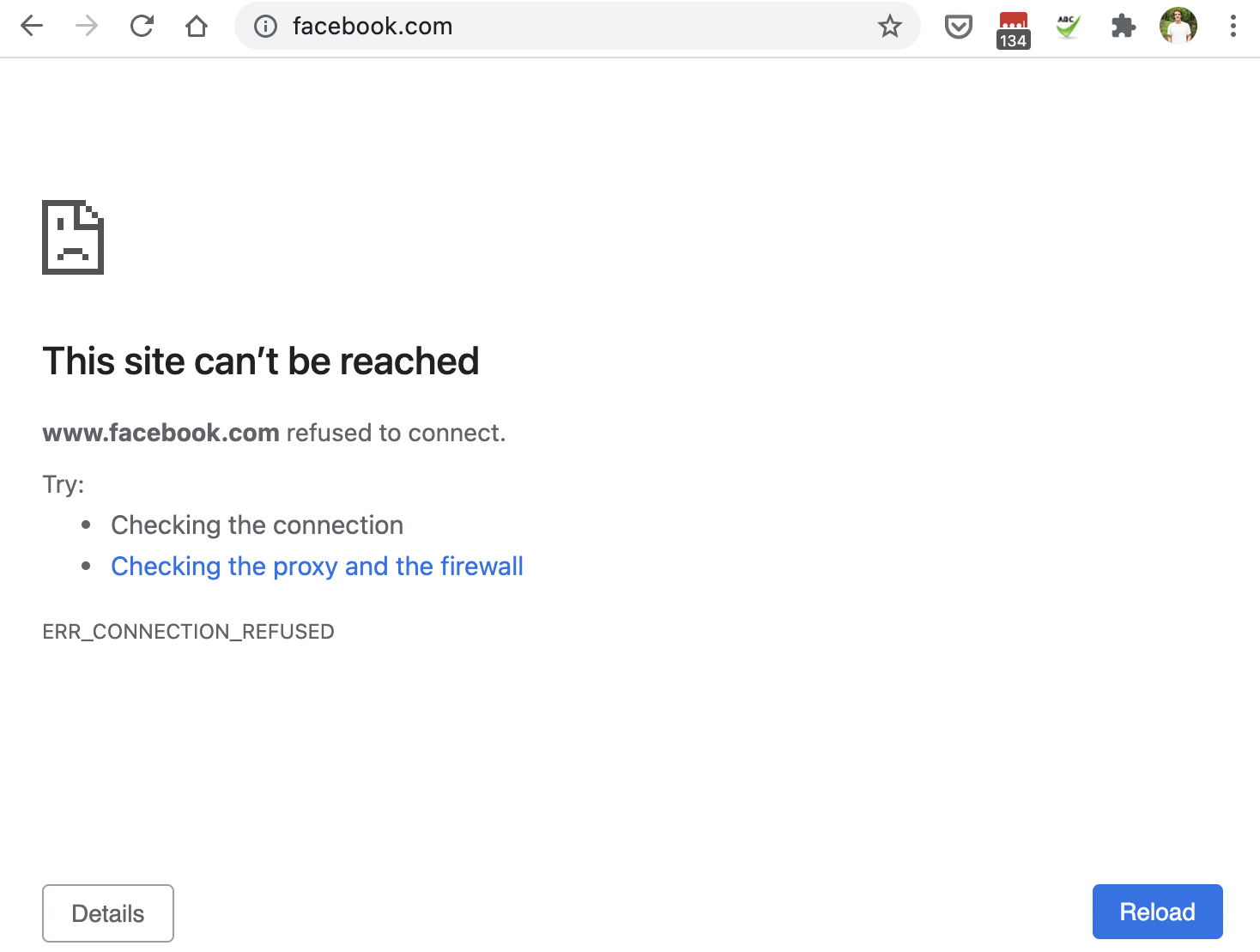The height and width of the screenshot is (952, 1260).
Task: Click the bold www.facebook.com text
Action: [161, 433]
